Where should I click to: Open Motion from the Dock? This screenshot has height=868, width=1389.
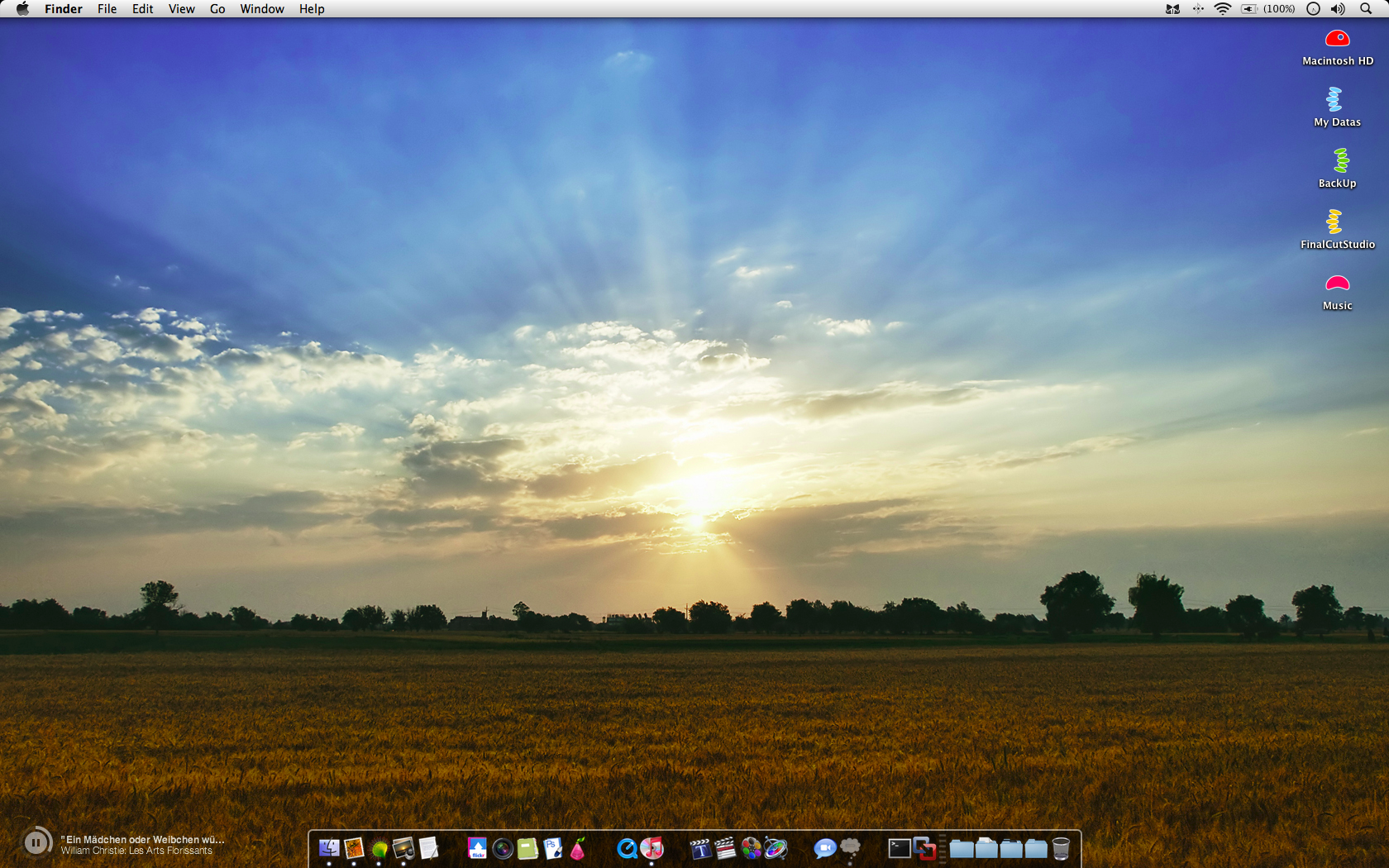pos(776,848)
